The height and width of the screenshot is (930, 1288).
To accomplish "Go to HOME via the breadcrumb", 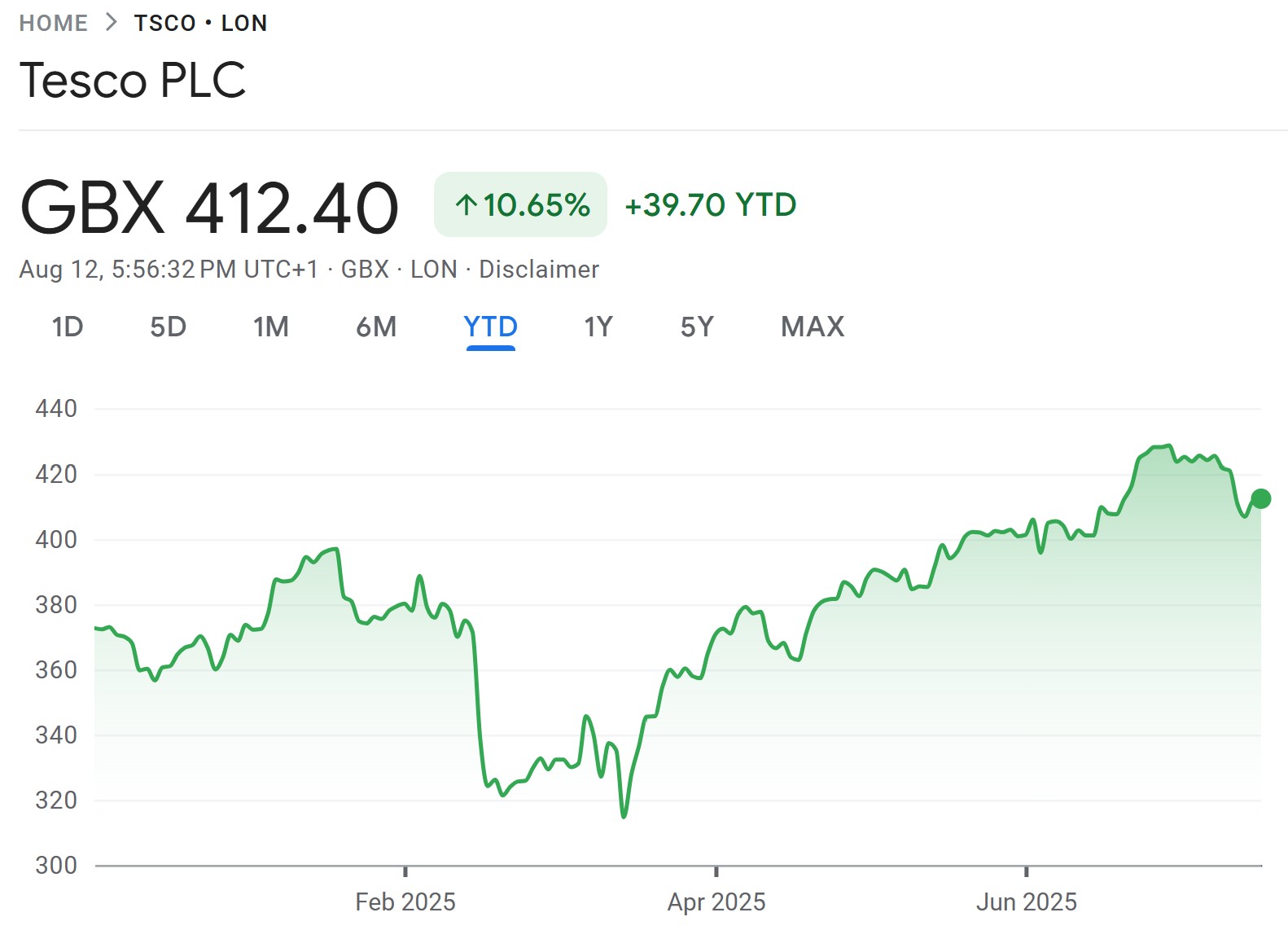I will point(53,22).
